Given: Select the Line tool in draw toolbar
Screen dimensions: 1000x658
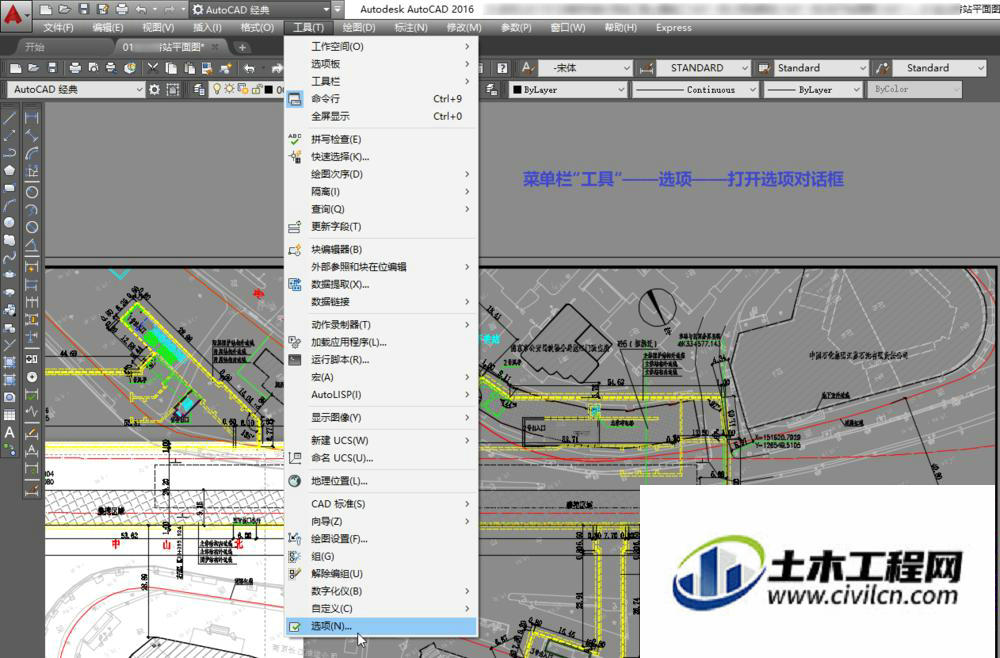Looking at the screenshot, I should tap(10, 118).
